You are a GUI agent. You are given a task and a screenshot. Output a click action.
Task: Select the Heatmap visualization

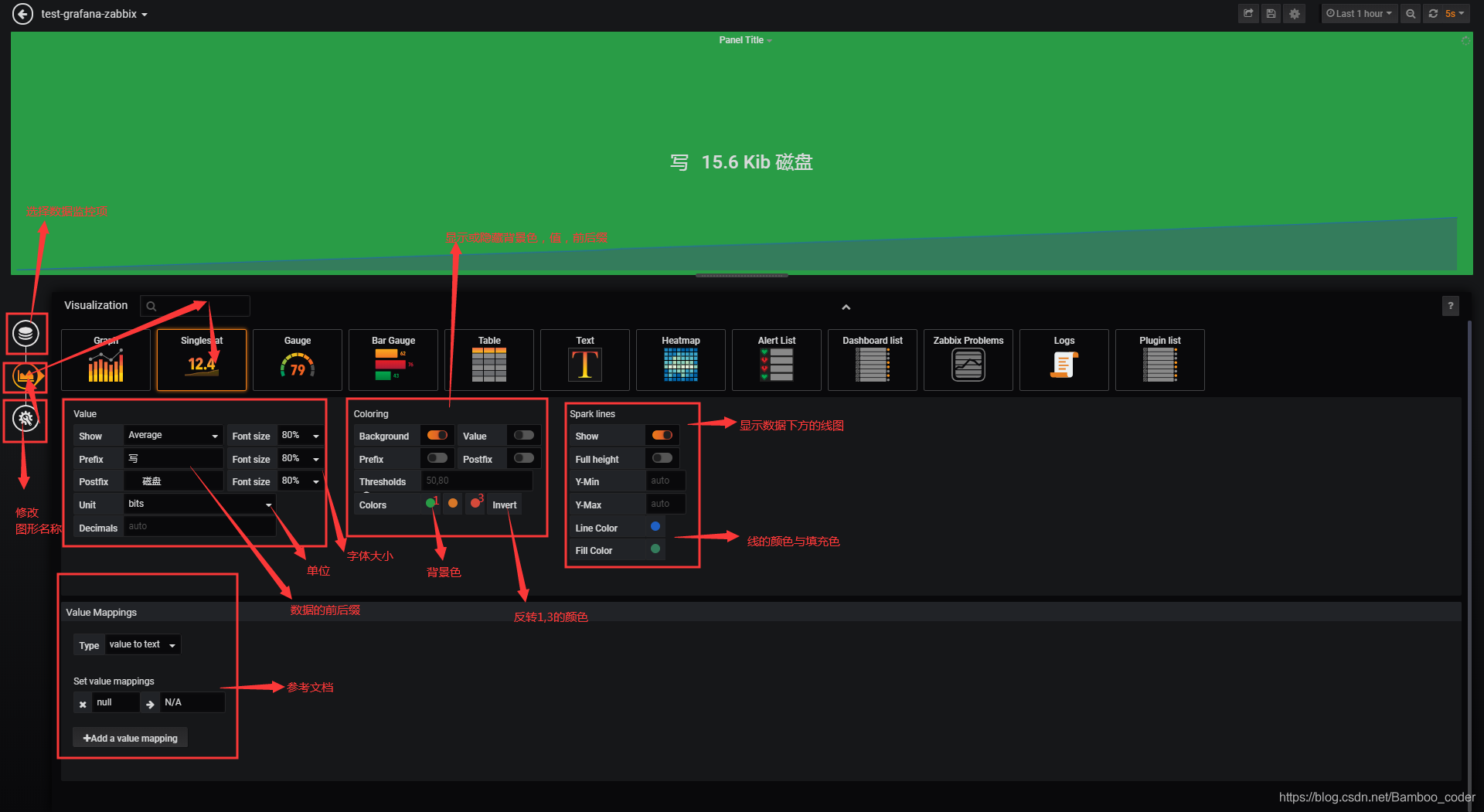tap(681, 360)
